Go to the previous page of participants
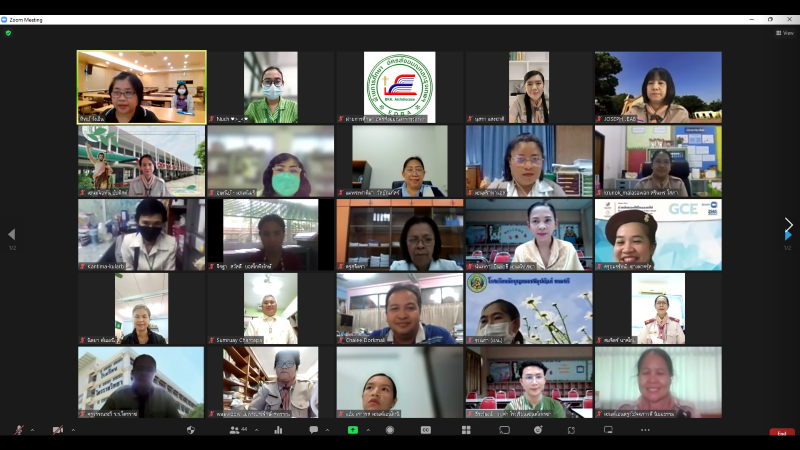 [12, 235]
